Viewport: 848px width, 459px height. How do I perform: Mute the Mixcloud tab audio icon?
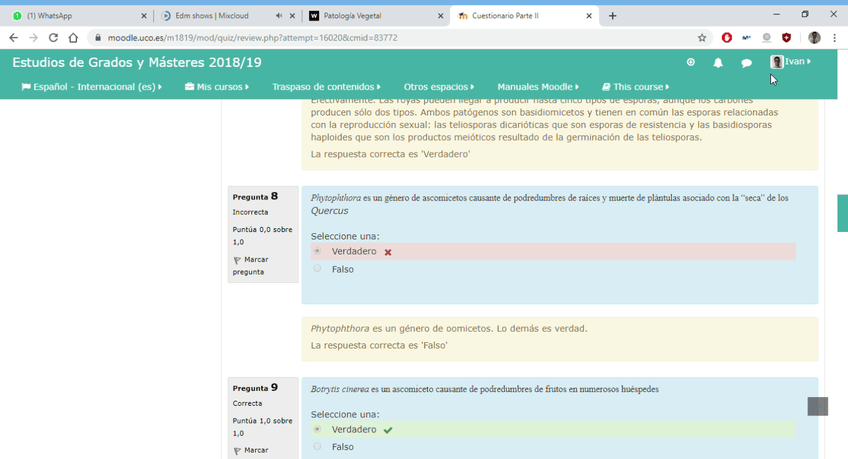(x=277, y=16)
